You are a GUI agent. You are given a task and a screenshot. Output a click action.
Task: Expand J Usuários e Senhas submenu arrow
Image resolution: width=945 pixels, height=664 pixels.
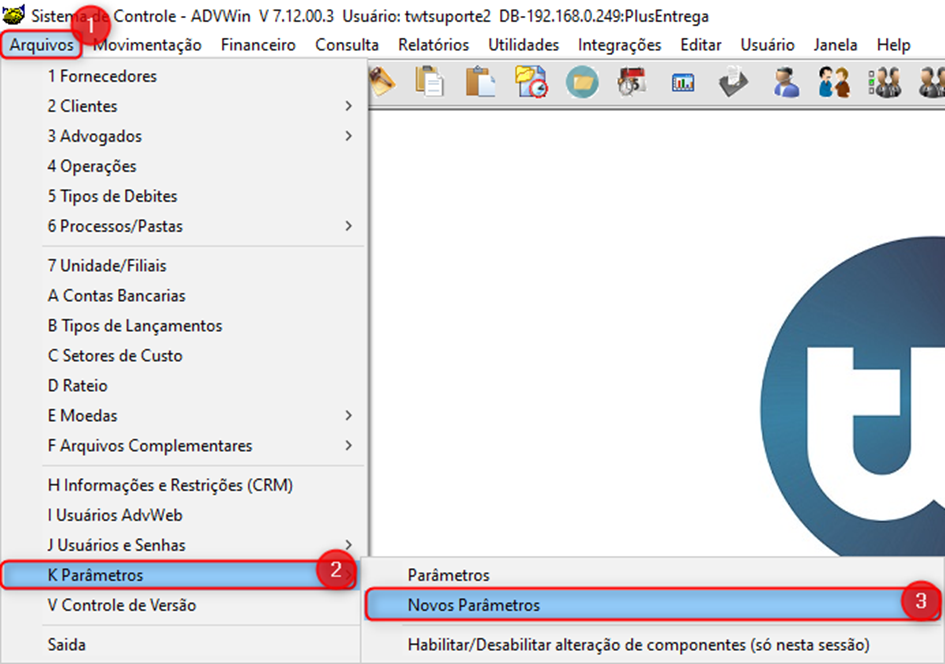pos(348,545)
